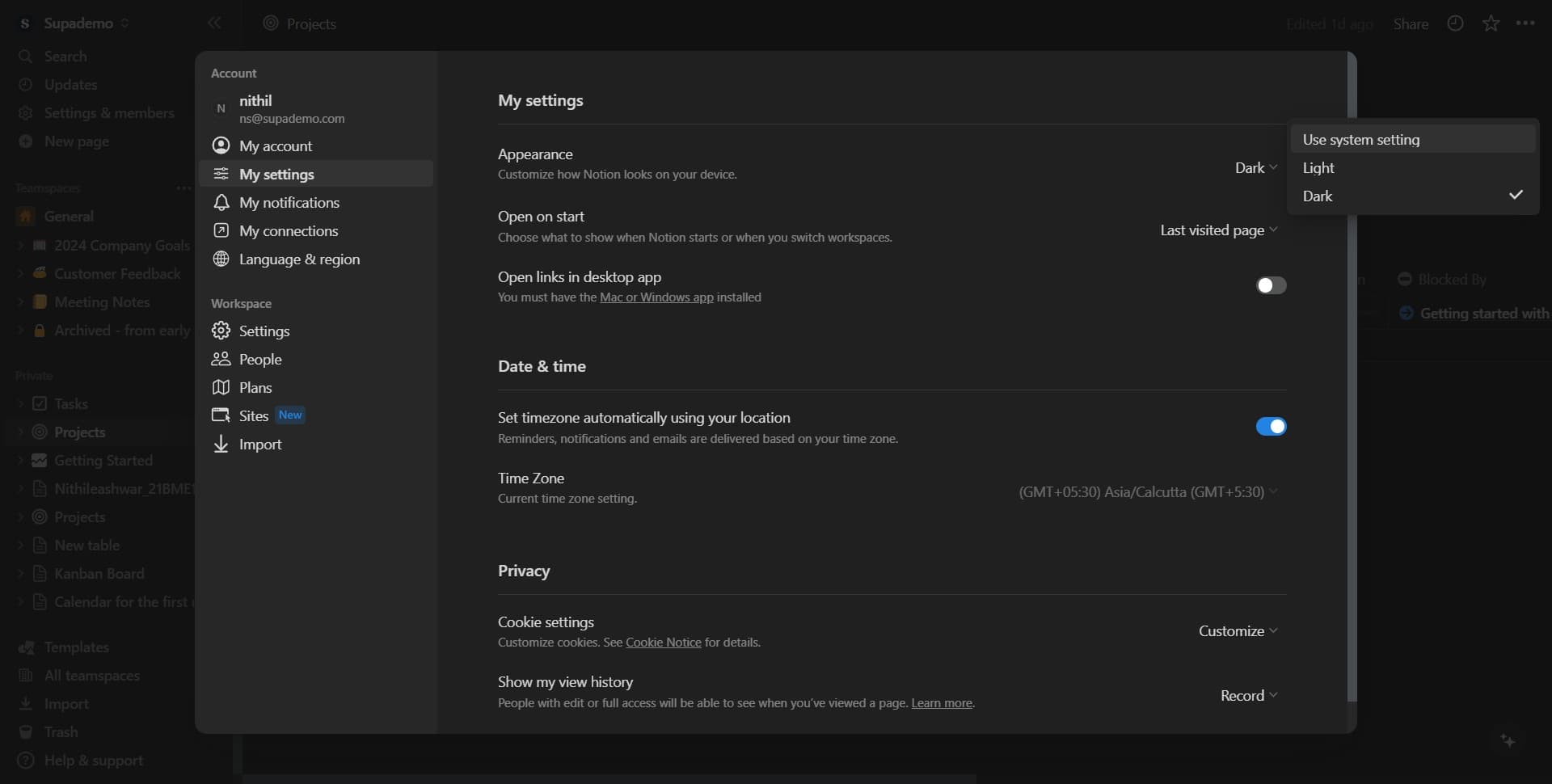Open My account settings

276,145
